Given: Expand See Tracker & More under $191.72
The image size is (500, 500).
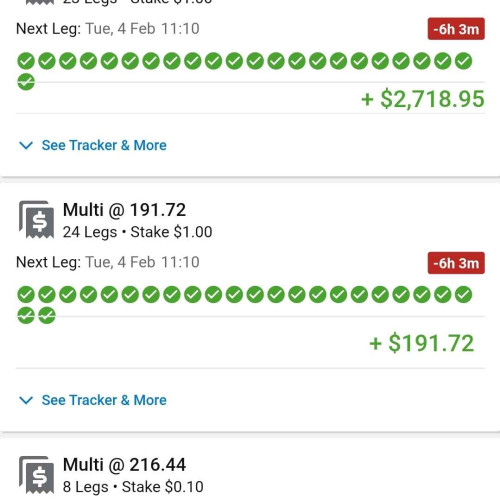Looking at the screenshot, I should point(104,400).
